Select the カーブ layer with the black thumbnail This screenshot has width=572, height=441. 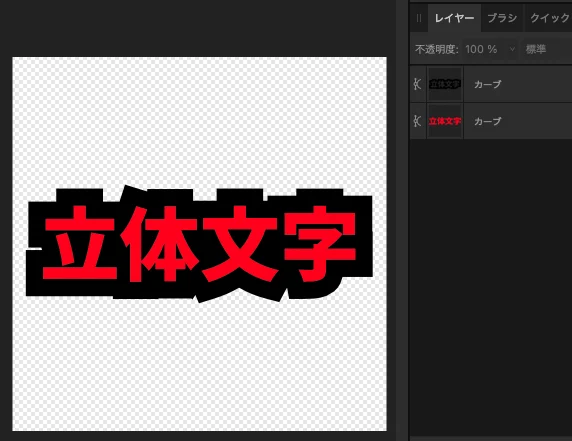click(x=491, y=84)
